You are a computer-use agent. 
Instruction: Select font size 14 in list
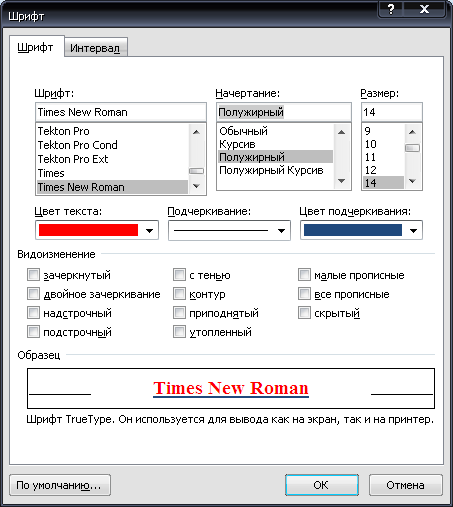[383, 183]
